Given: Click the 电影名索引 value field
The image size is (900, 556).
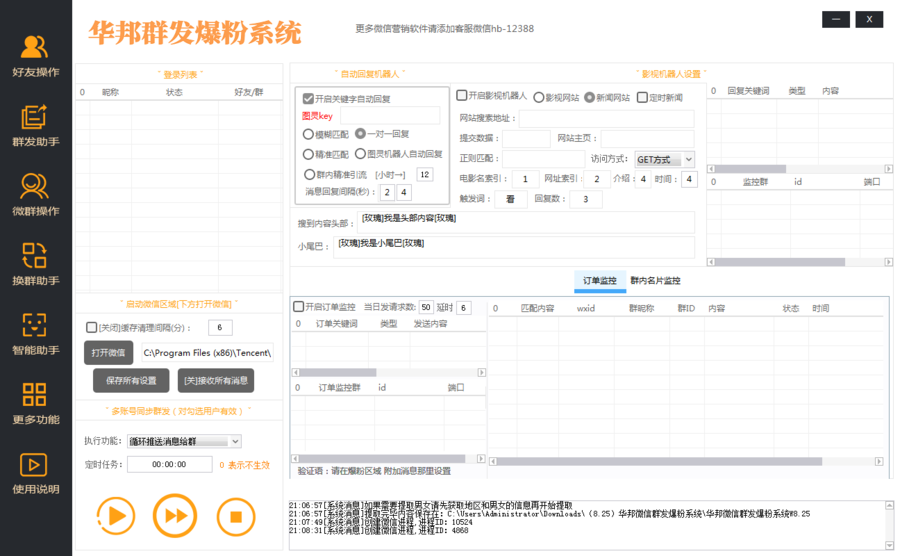Looking at the screenshot, I should [x=525, y=179].
